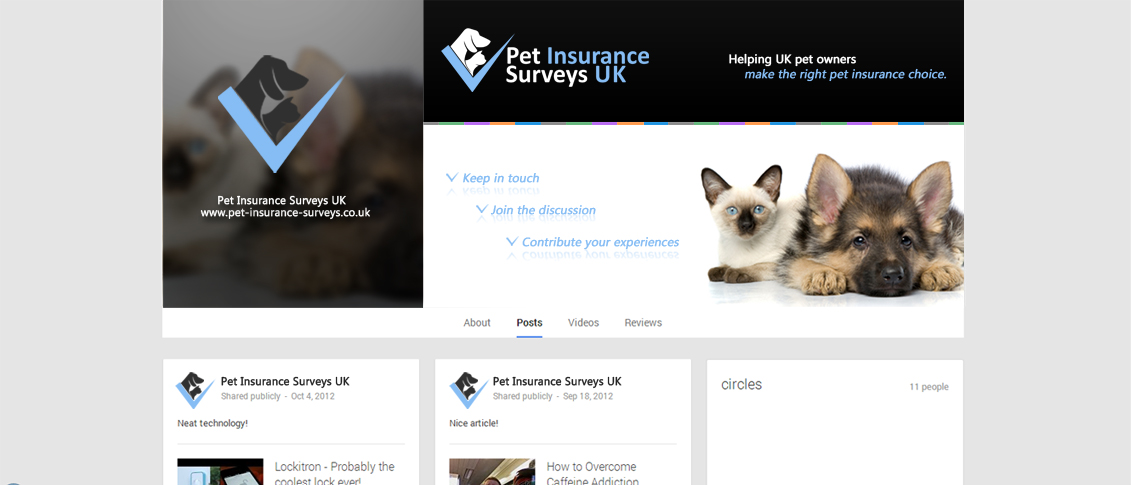This screenshot has width=1131, height=485.
Task: Click the checkmark beside Contribute your experiences
Action: coord(512,242)
